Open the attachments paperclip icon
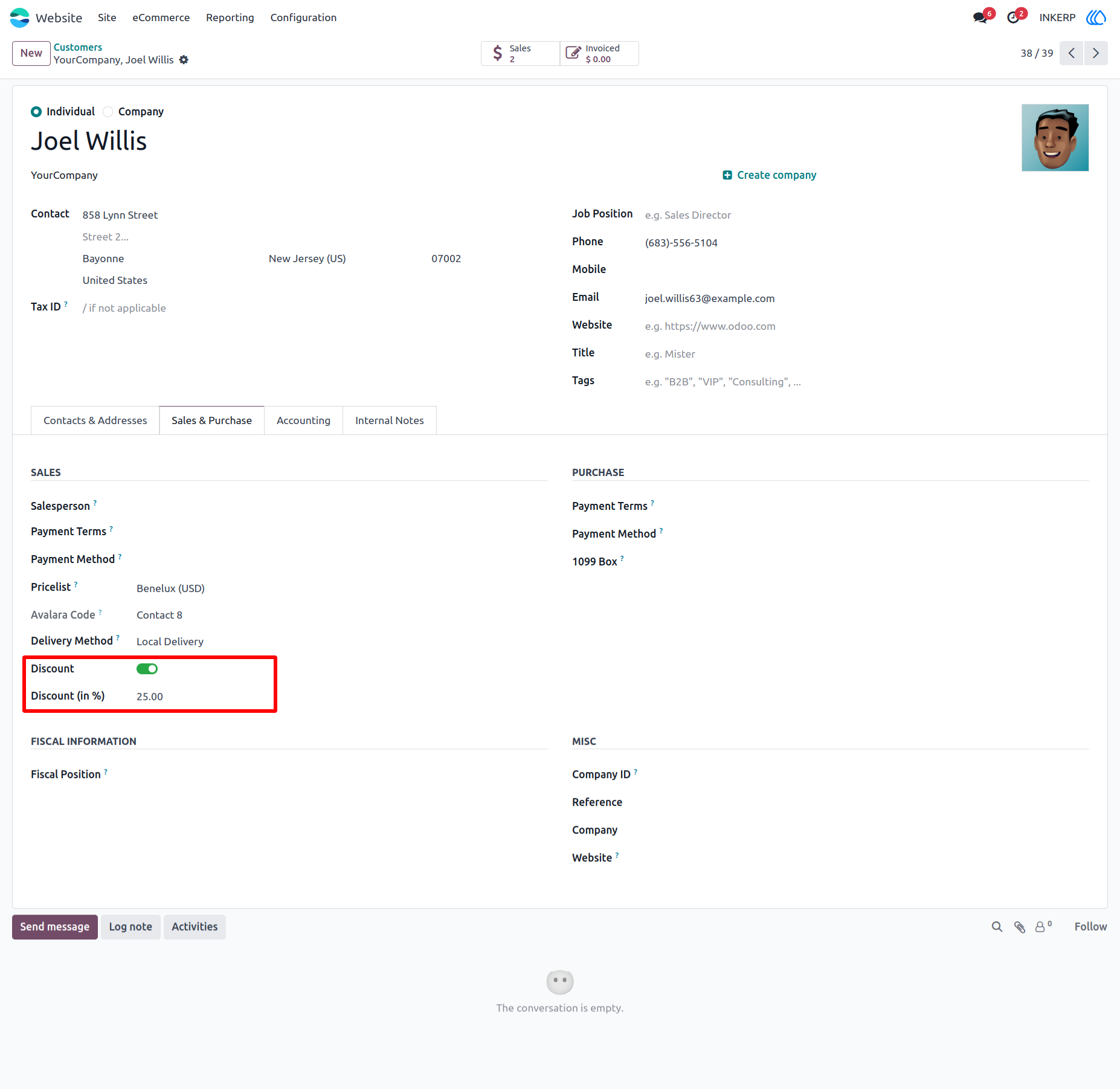The width and height of the screenshot is (1120, 1091). (x=1020, y=927)
